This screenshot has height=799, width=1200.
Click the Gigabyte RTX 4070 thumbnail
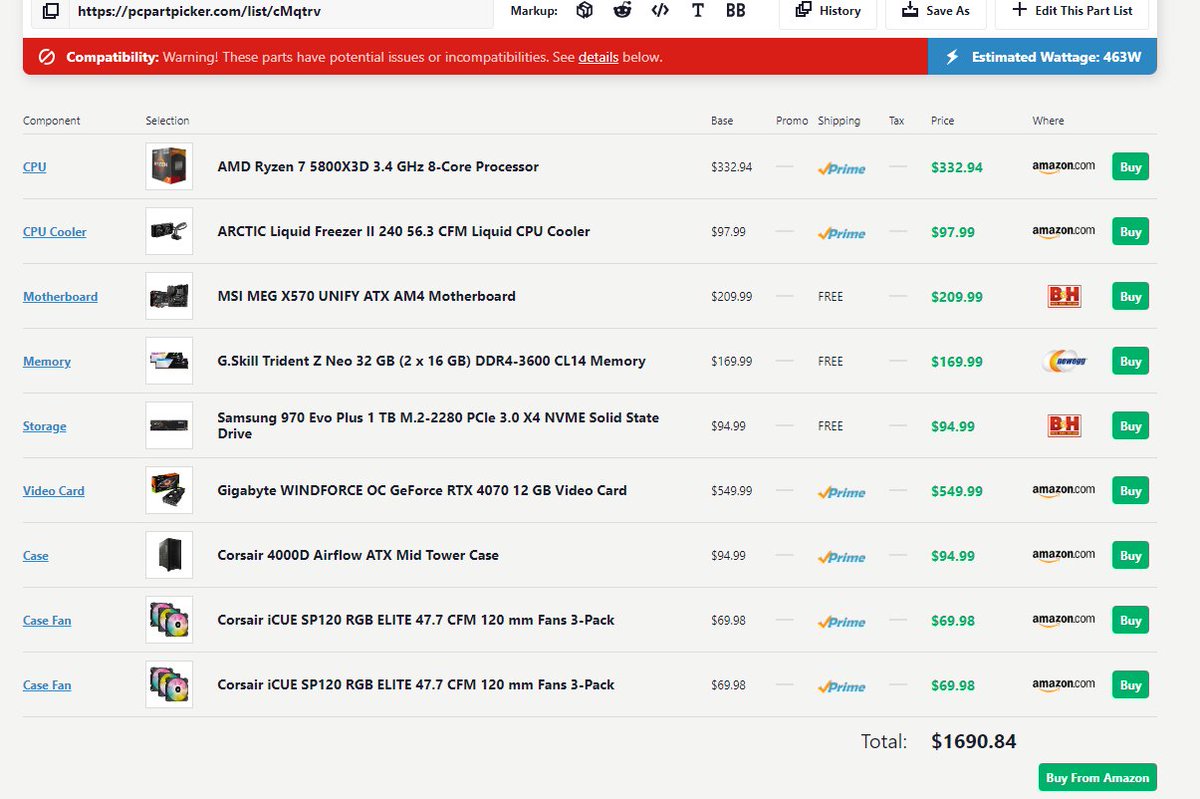click(169, 490)
